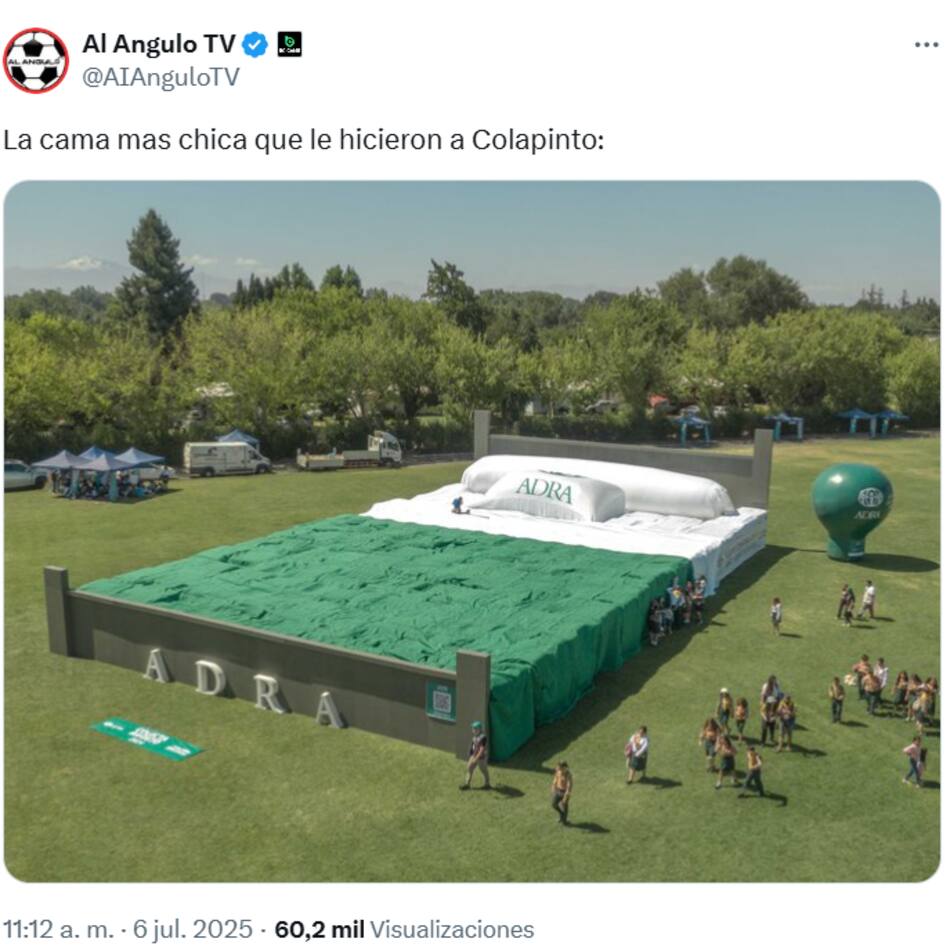Image resolution: width=950 pixels, height=946 pixels.
Task: Open the Al Angulo TV soccer ball avatar
Action: tap(36, 61)
